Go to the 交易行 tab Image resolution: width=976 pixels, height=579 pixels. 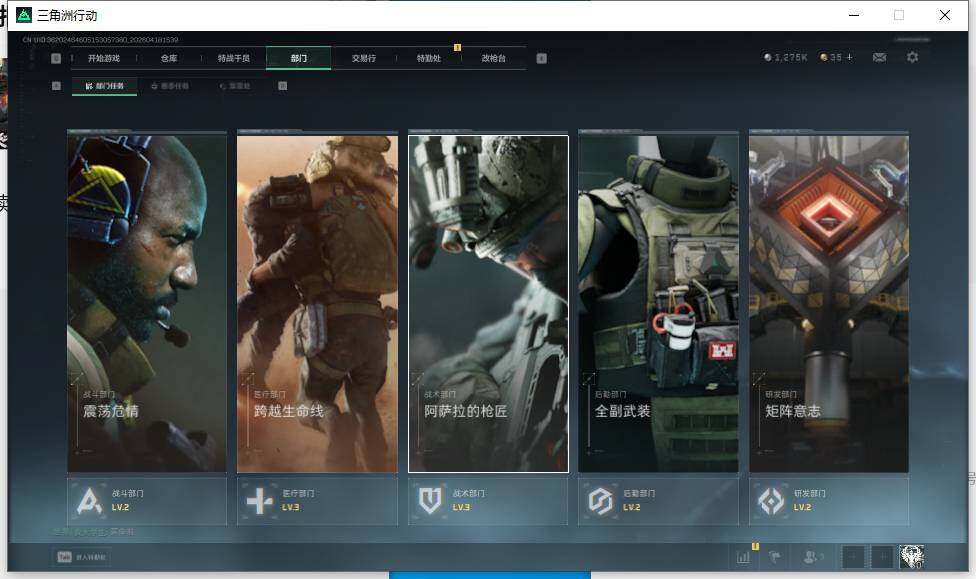point(364,59)
